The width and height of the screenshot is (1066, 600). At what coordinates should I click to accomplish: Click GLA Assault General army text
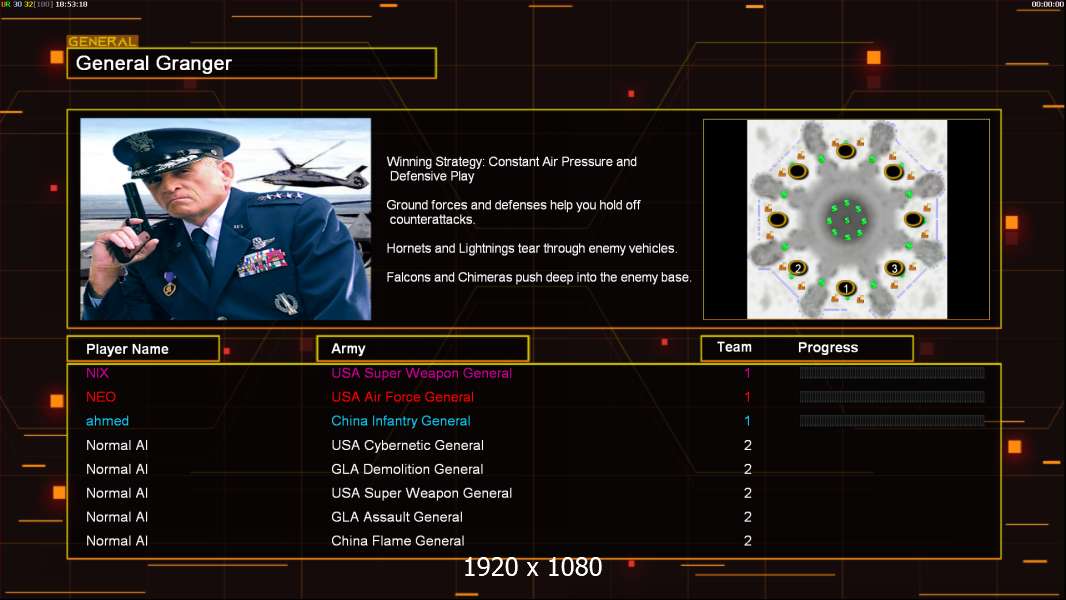pyautogui.click(x=397, y=517)
